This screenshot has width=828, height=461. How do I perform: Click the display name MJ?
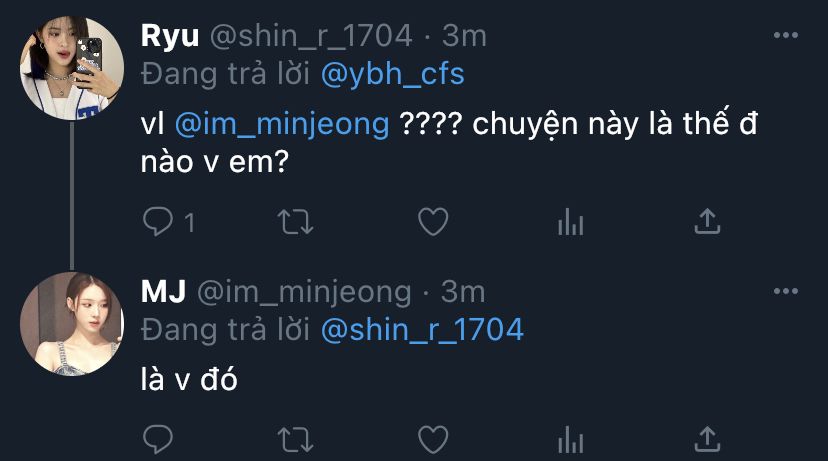[x=164, y=291]
